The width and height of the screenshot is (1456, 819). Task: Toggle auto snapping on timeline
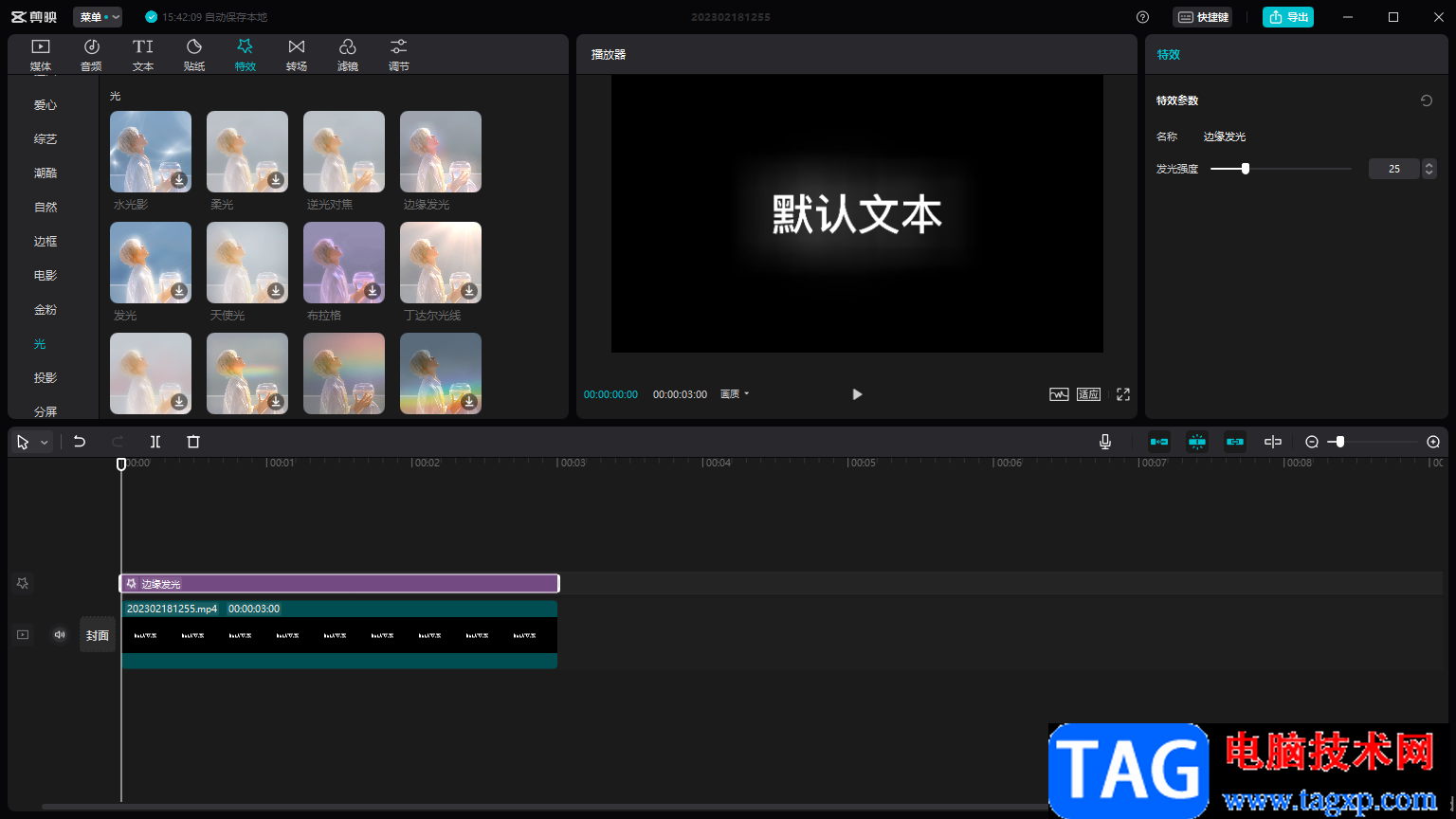(x=1197, y=442)
